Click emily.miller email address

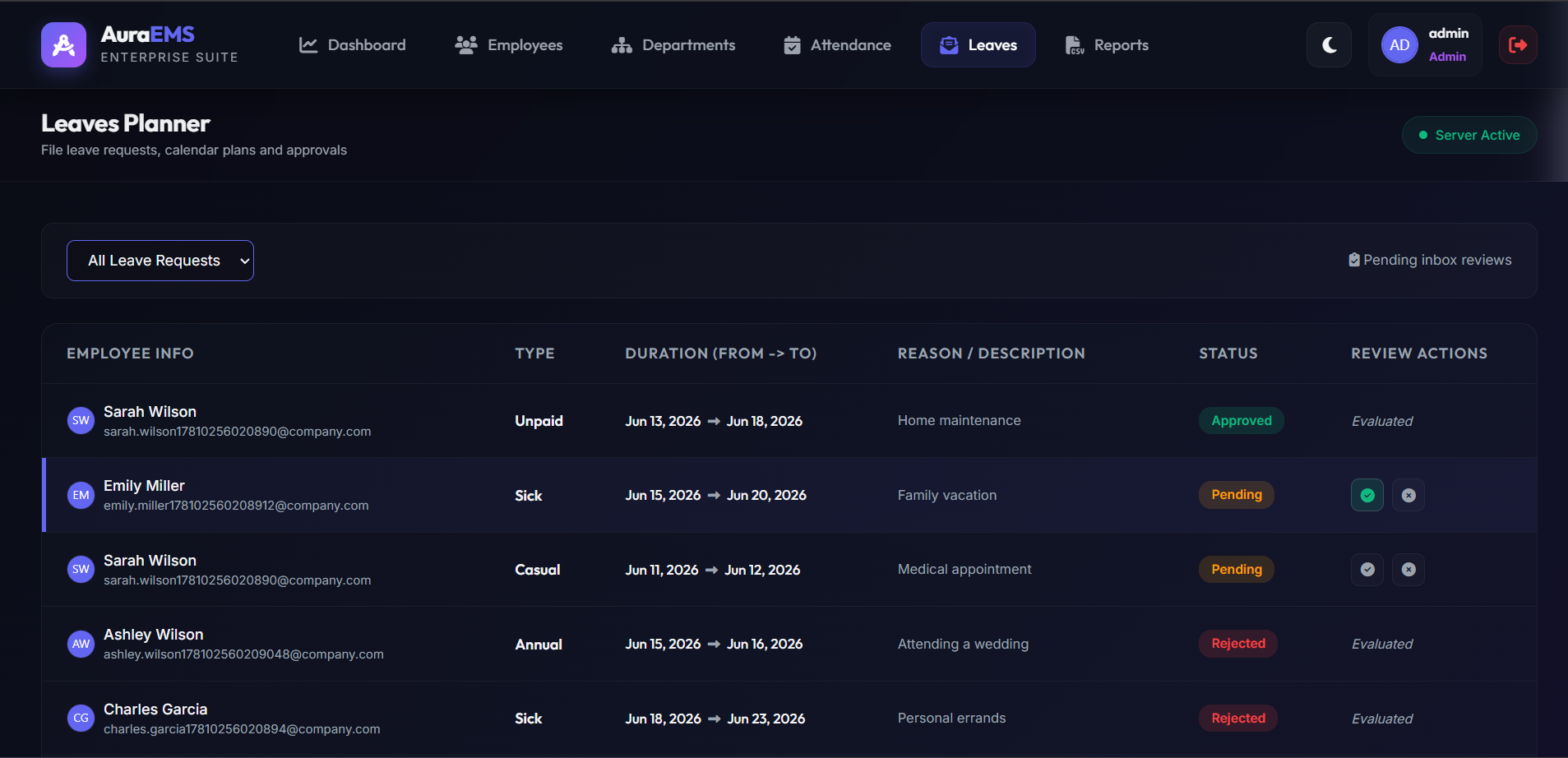[236, 506]
